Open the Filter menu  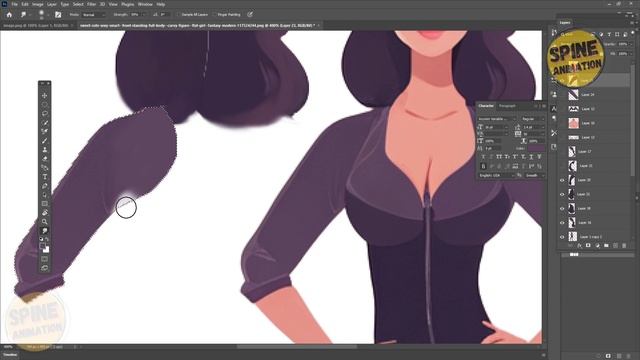pos(91,4)
